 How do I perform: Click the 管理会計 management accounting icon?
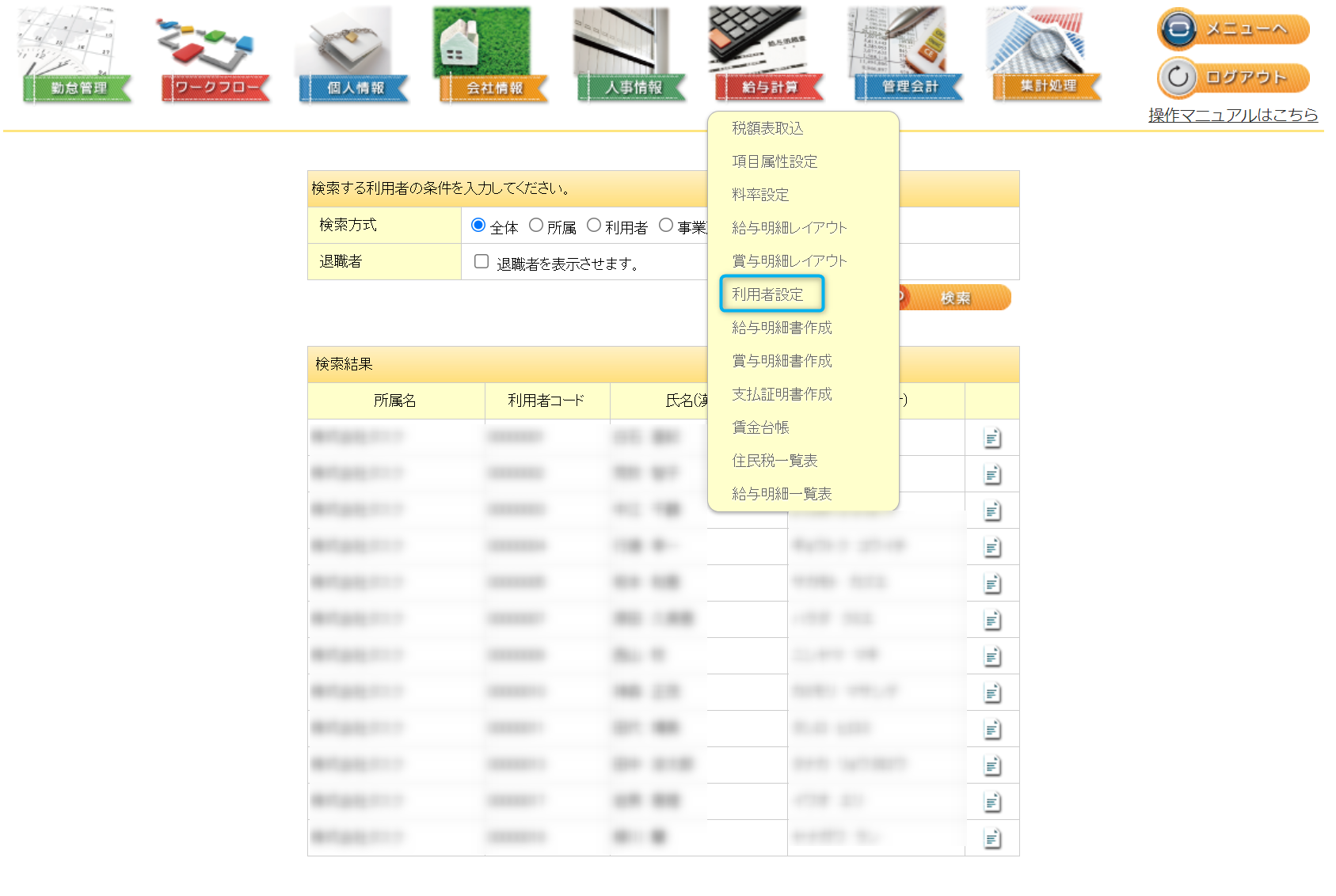908,57
